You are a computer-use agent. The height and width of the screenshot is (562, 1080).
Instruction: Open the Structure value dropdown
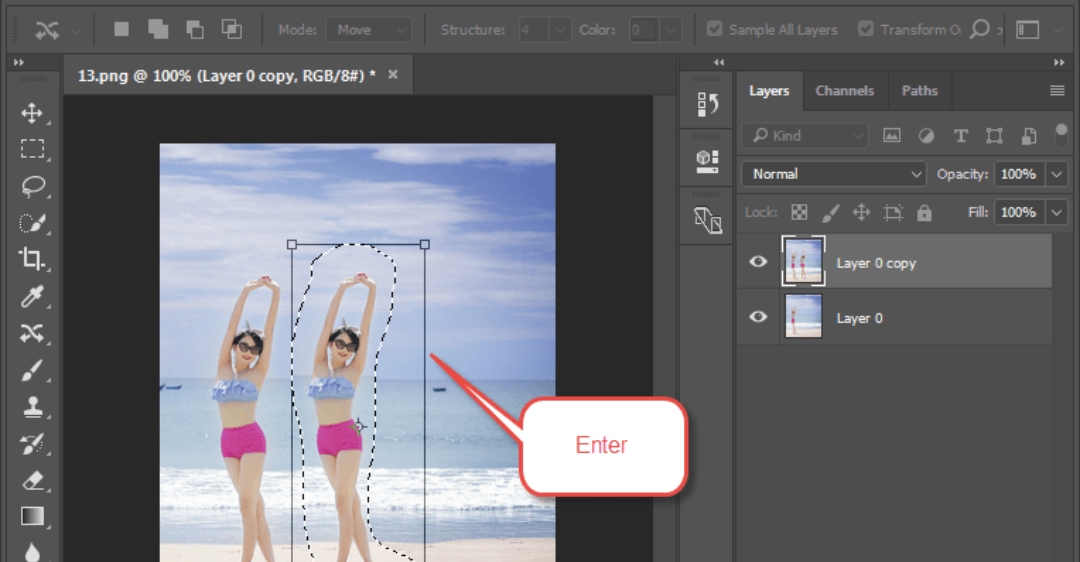click(560, 30)
